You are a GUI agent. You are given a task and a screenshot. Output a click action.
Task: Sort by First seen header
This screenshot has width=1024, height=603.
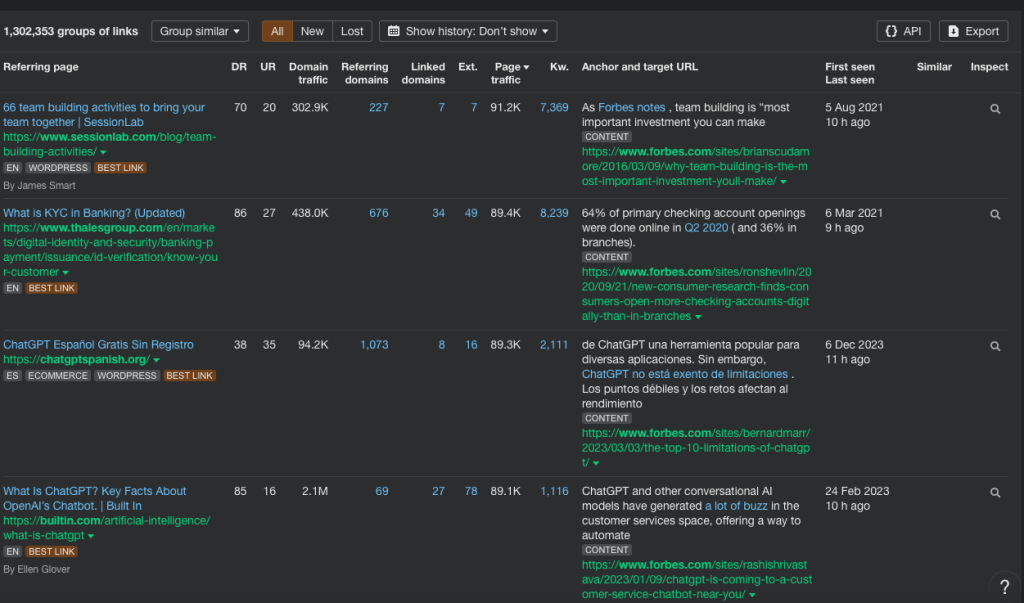[x=850, y=67]
